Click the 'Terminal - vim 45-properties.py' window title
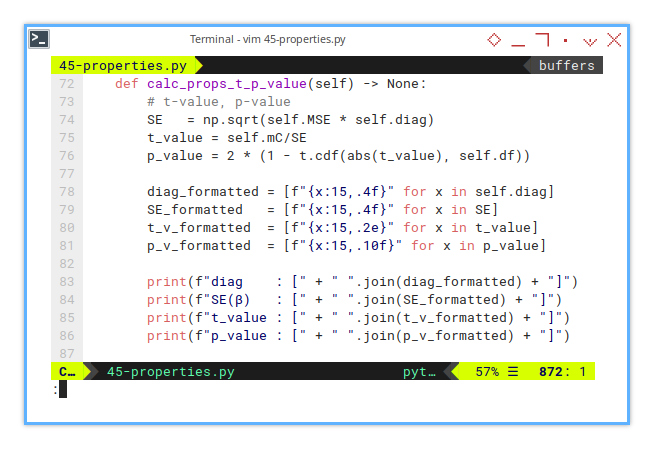The height and width of the screenshot is (449, 654). (x=267, y=39)
